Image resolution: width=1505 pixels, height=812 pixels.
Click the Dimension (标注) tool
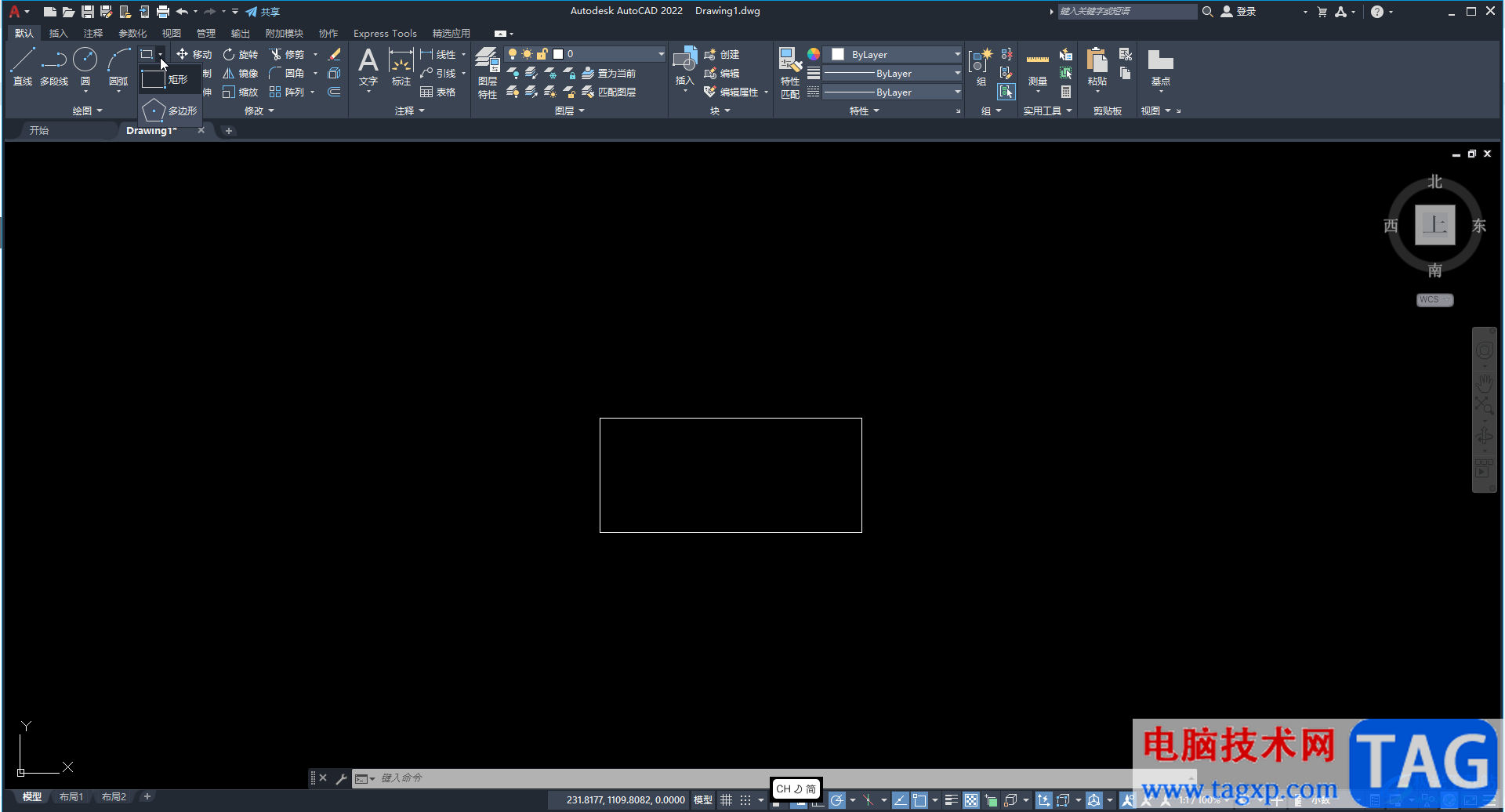pyautogui.click(x=401, y=66)
